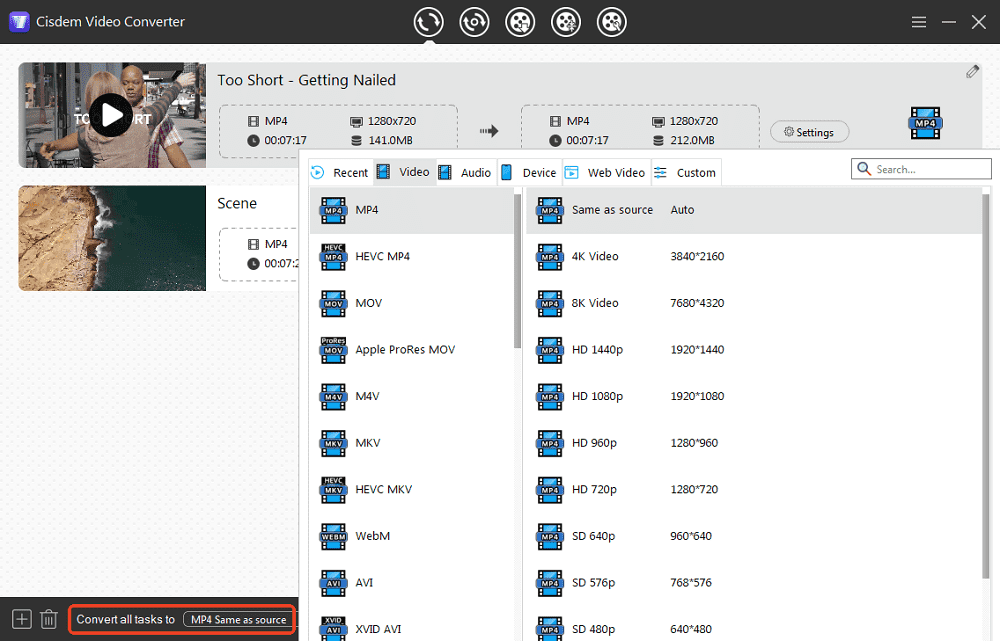Click the format Search field
Screen dimensions: 1000x641
point(921,169)
